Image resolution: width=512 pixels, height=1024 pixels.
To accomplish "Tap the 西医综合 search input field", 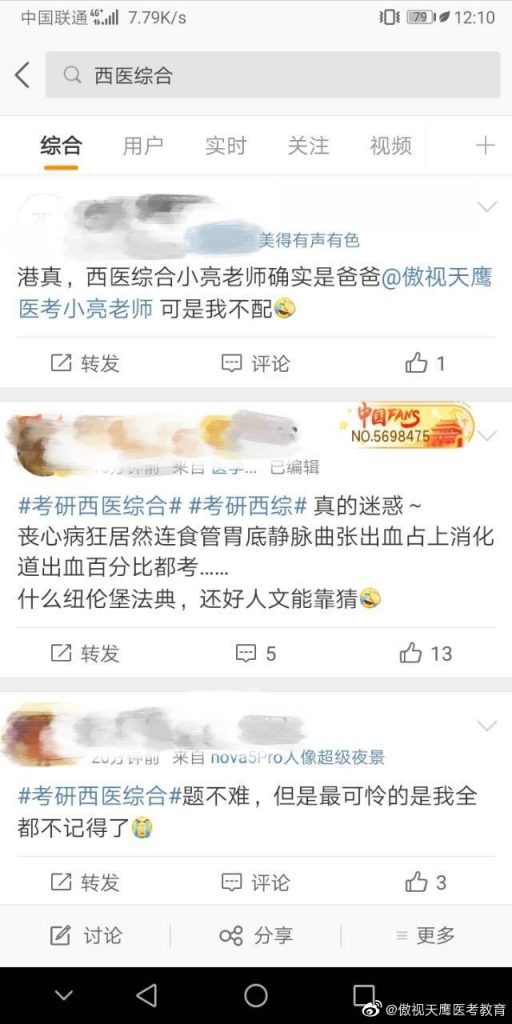I will click(x=273, y=75).
